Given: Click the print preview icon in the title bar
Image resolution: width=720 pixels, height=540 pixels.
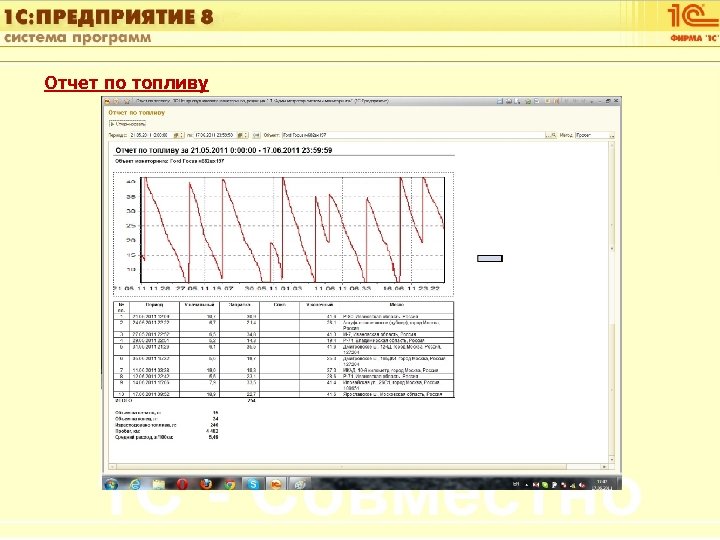Looking at the screenshot, I should click(x=517, y=101).
